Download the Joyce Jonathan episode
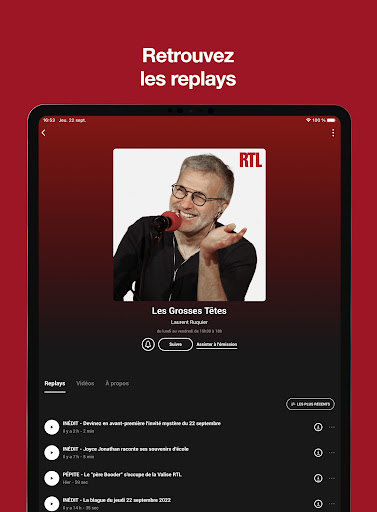Viewport: 377px width, 512px height. (318, 453)
